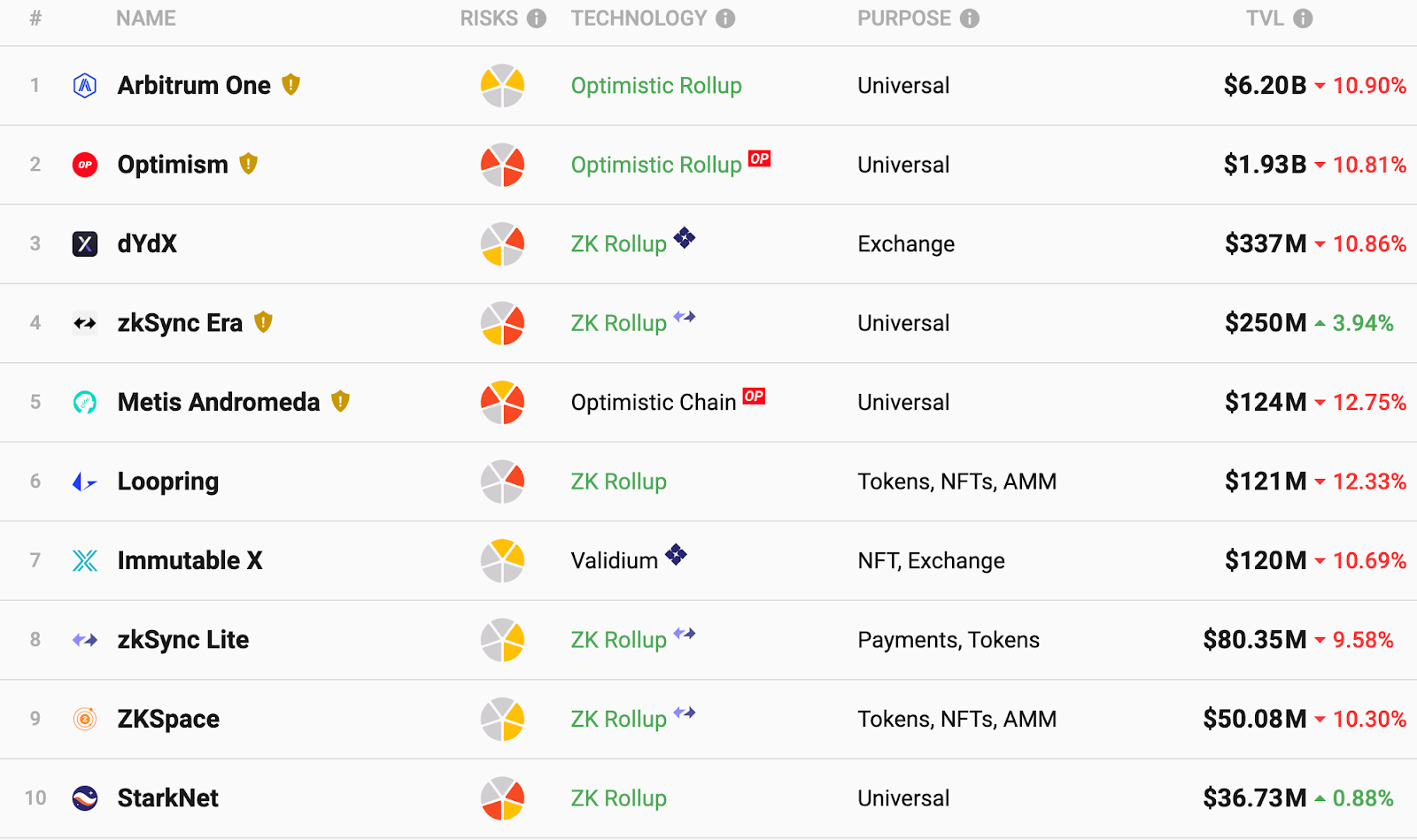Sort by the NAME column header
Screen dimensions: 1417x840
click(x=146, y=19)
